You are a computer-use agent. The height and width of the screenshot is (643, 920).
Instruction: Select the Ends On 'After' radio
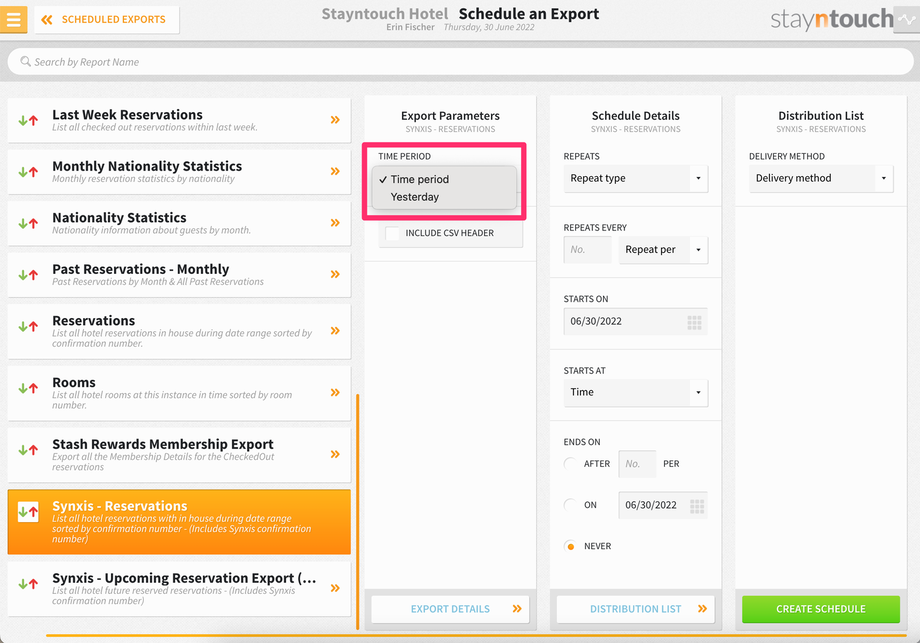click(x=570, y=463)
